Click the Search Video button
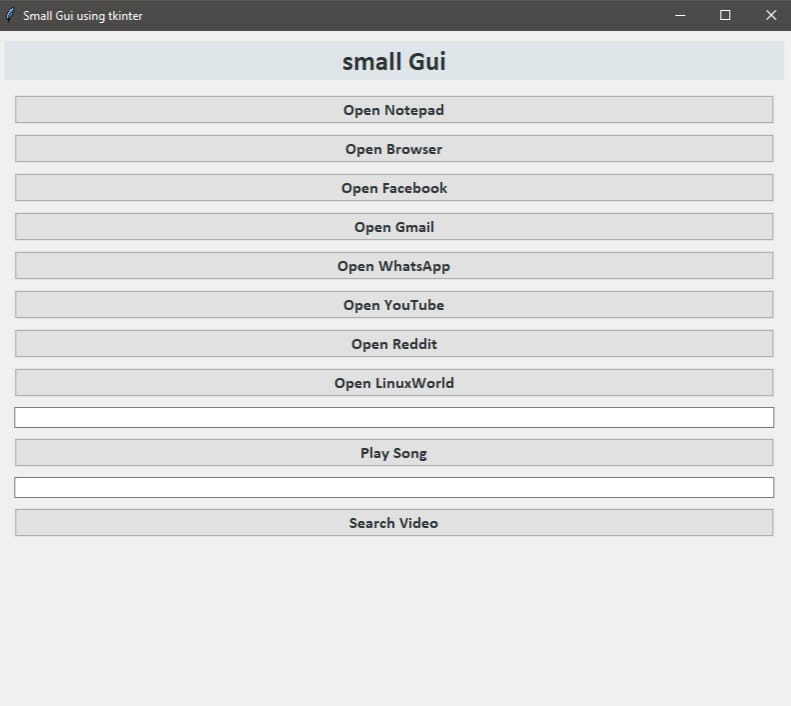Screen dimensions: 791x706 pyautogui.click(x=394, y=522)
